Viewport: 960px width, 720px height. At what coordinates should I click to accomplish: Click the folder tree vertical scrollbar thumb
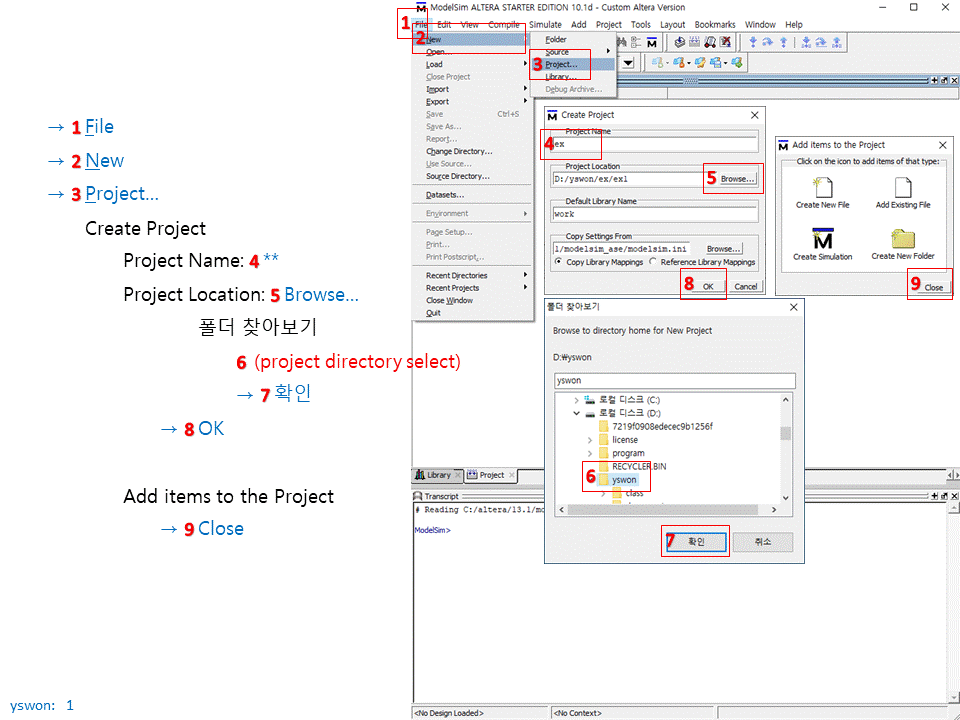tap(786, 433)
